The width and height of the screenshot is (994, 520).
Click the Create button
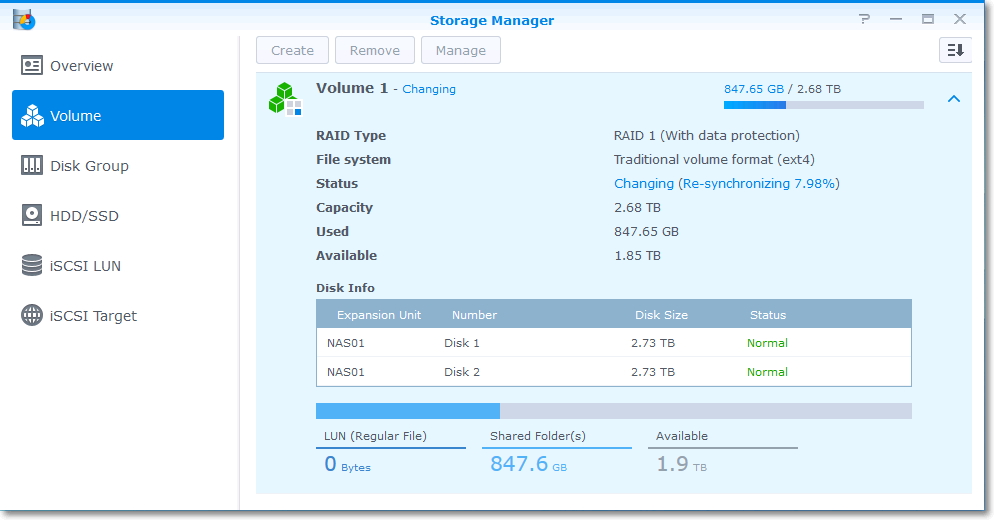point(292,50)
